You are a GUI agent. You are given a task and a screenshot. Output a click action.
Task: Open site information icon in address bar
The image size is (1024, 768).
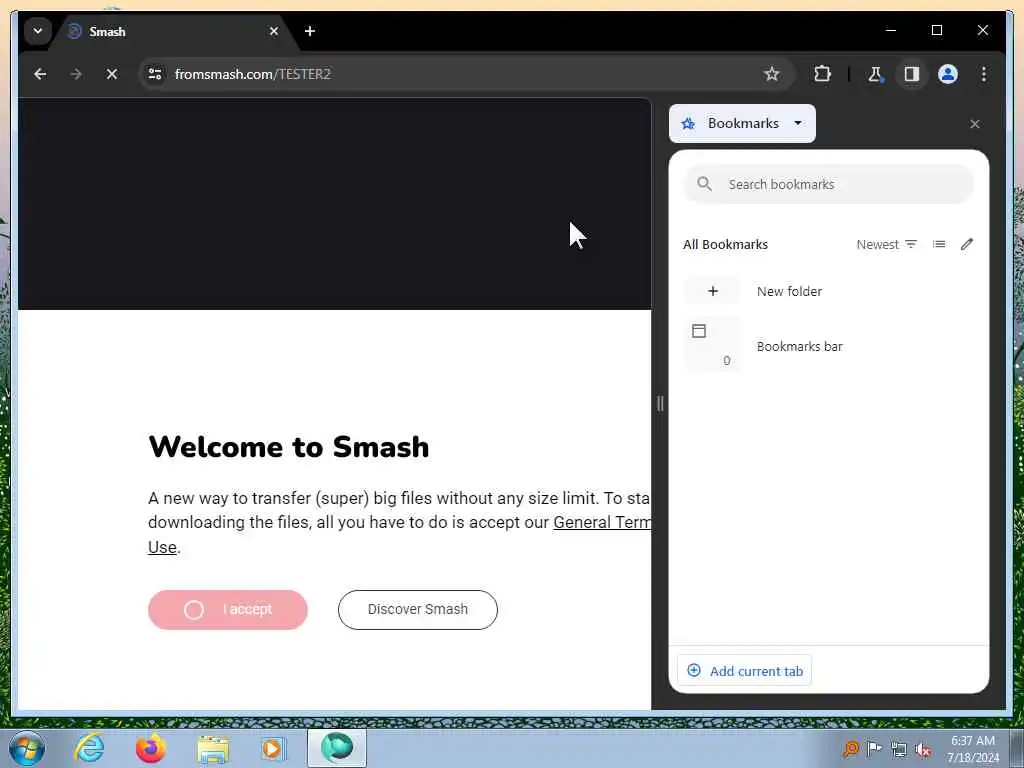click(x=155, y=74)
